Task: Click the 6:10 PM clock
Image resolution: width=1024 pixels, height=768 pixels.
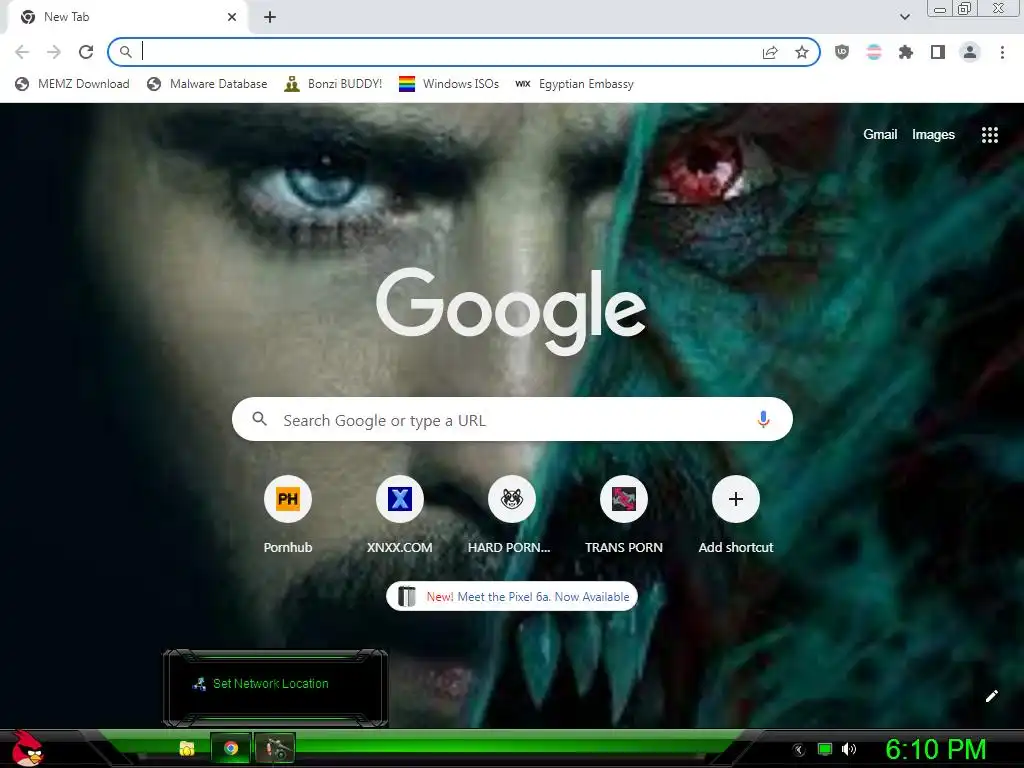Action: point(936,750)
